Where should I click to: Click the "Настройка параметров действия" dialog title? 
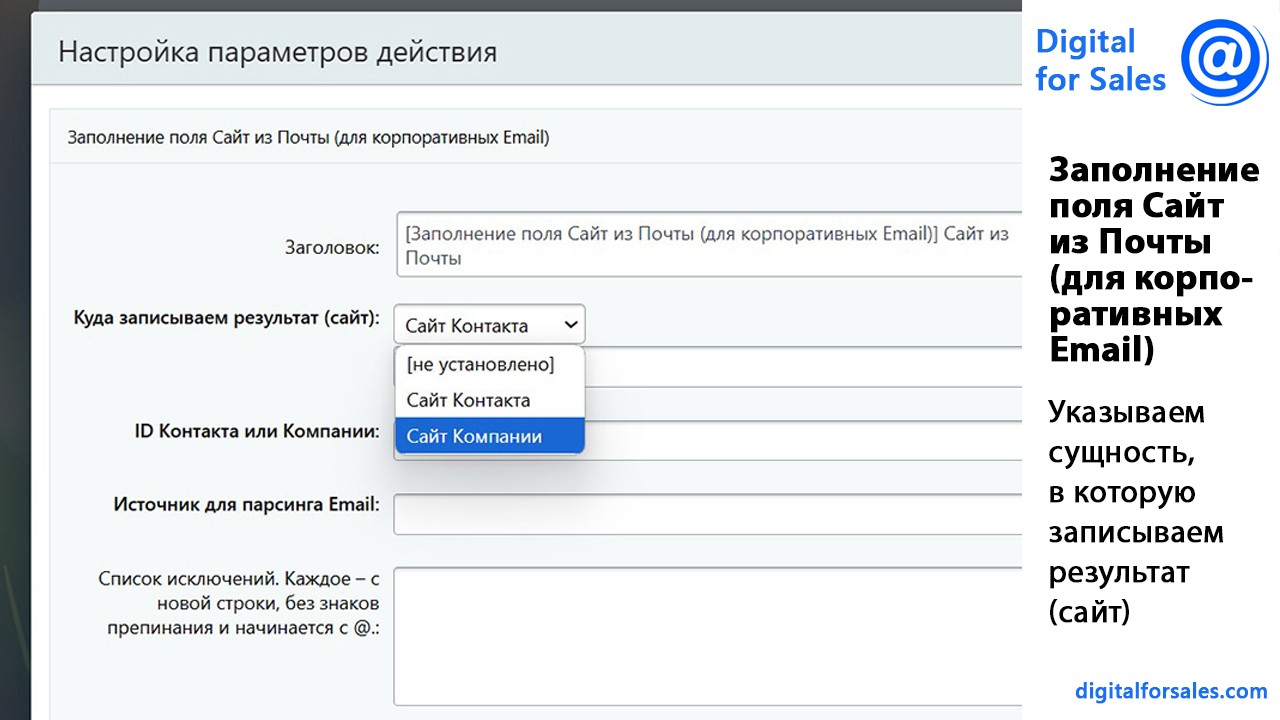coord(277,52)
